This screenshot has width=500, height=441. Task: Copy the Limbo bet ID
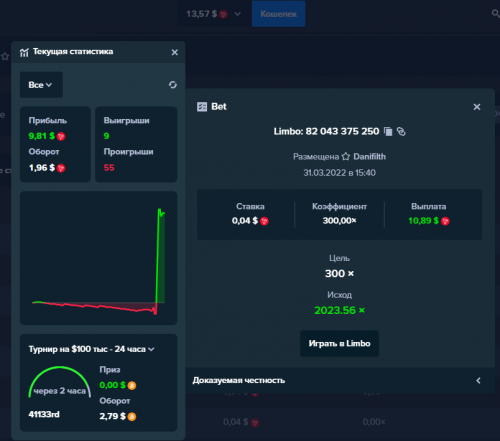click(388, 132)
